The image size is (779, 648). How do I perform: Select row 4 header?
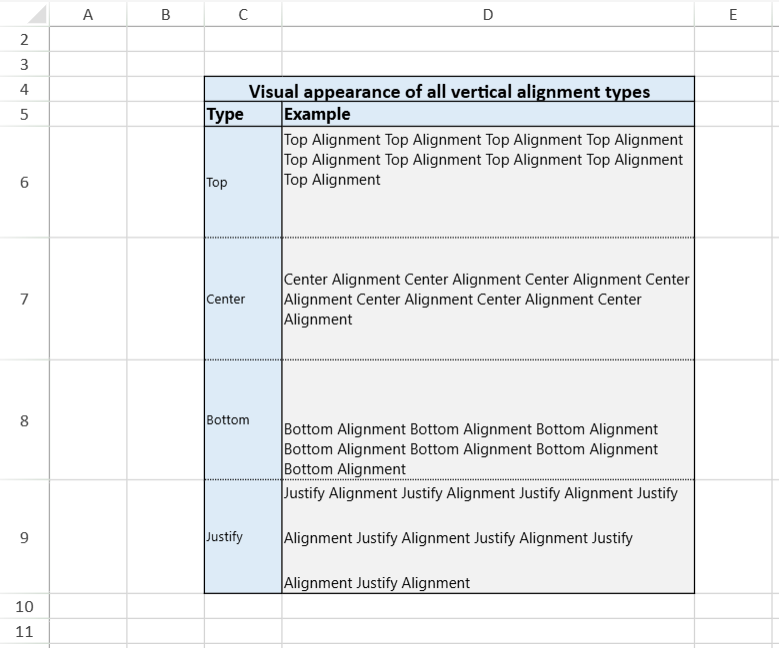[x=24, y=89]
